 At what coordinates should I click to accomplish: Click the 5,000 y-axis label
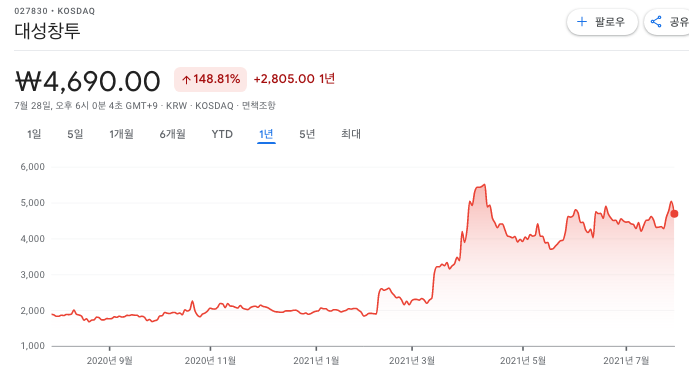point(33,203)
